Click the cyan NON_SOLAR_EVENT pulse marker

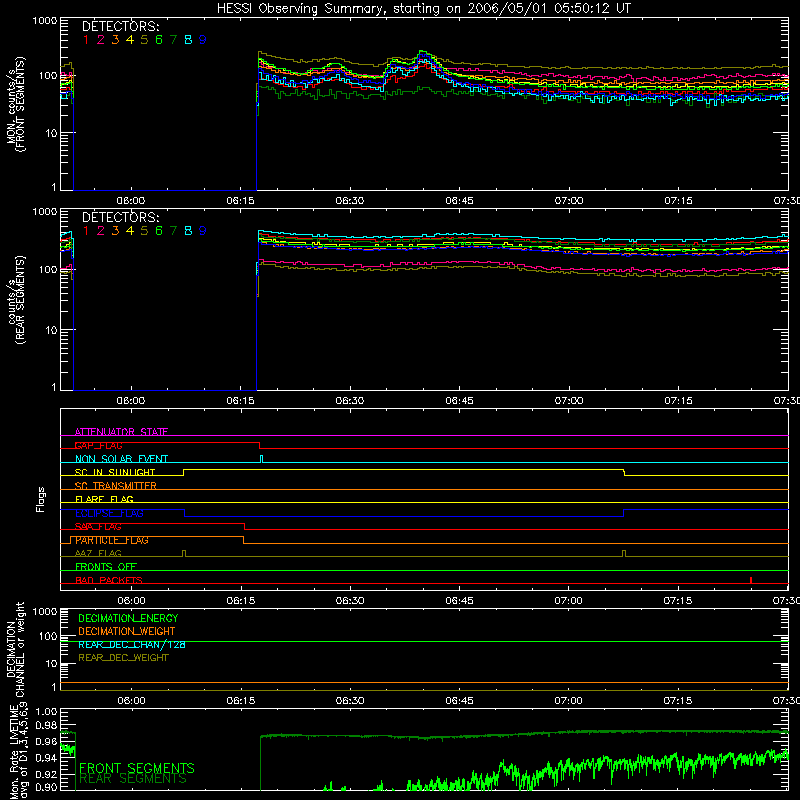[x=262, y=459]
